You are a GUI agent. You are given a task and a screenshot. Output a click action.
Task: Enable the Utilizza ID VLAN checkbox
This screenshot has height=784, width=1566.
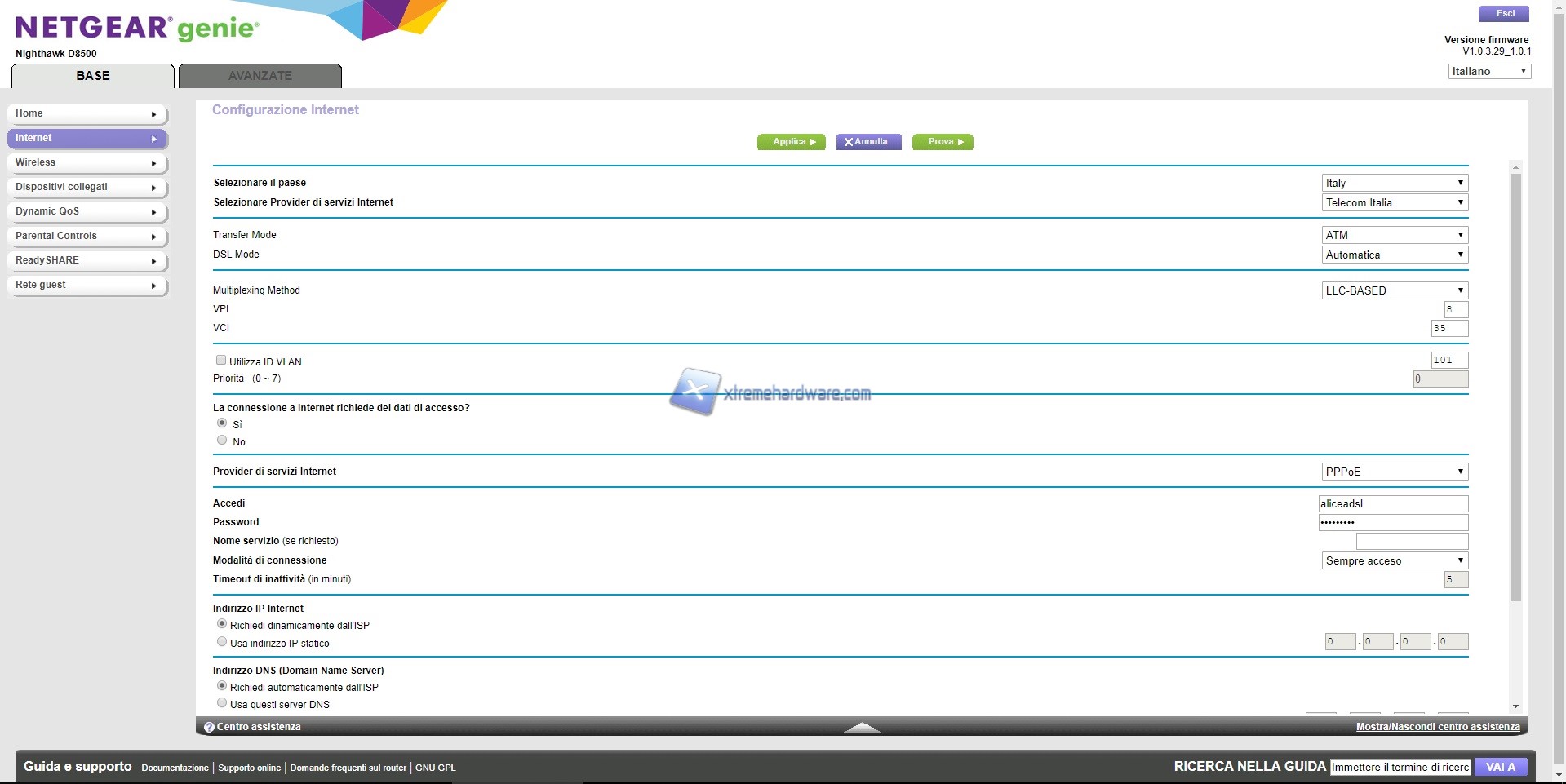221,360
